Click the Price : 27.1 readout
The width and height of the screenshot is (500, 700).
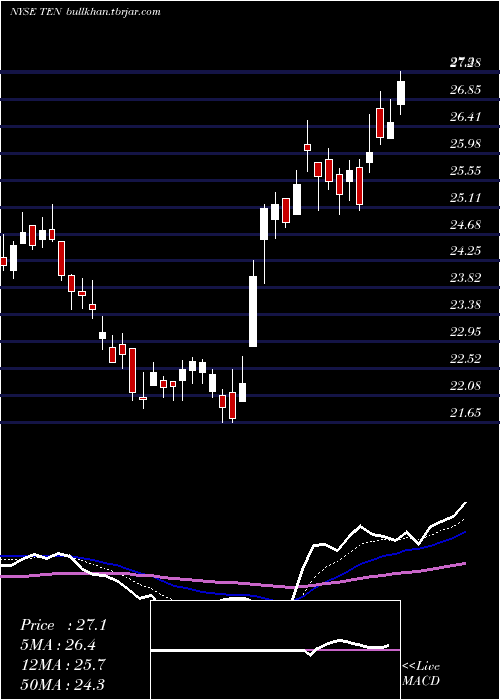click(x=63, y=625)
